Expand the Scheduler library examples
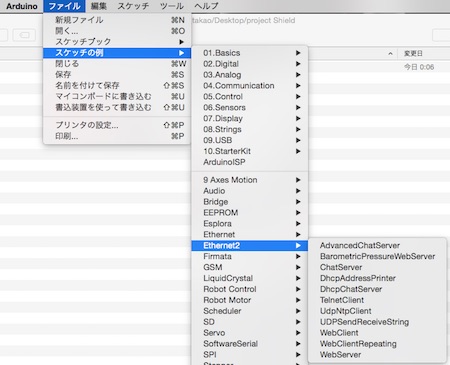 point(250,311)
